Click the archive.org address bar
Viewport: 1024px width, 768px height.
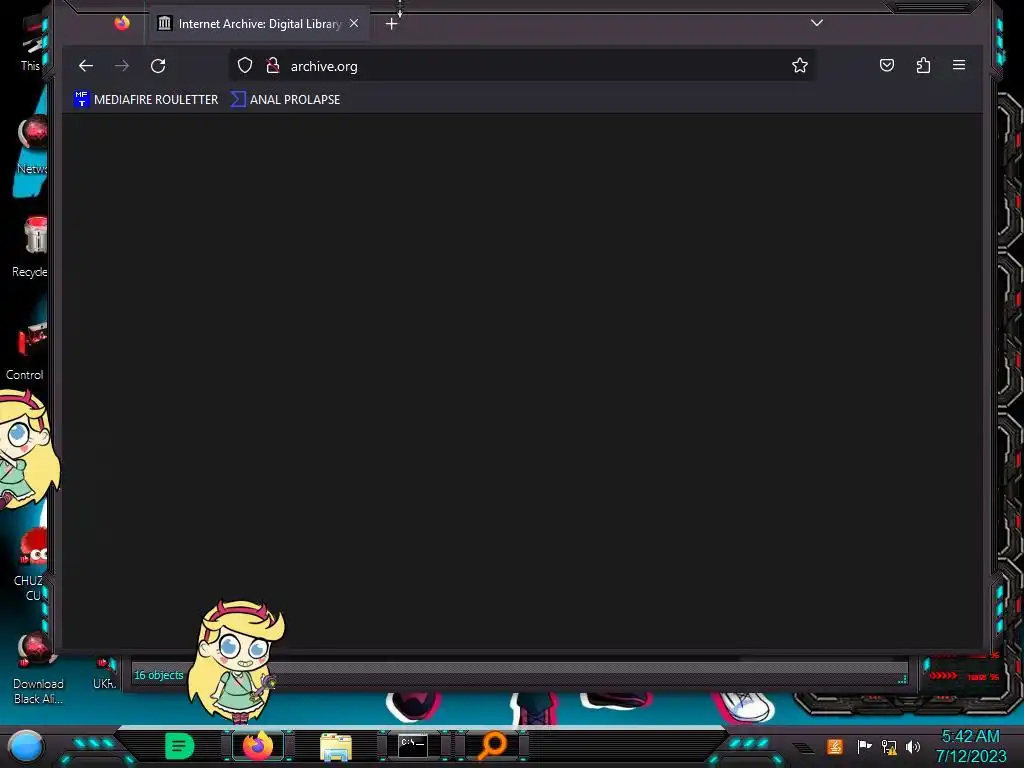[520, 66]
